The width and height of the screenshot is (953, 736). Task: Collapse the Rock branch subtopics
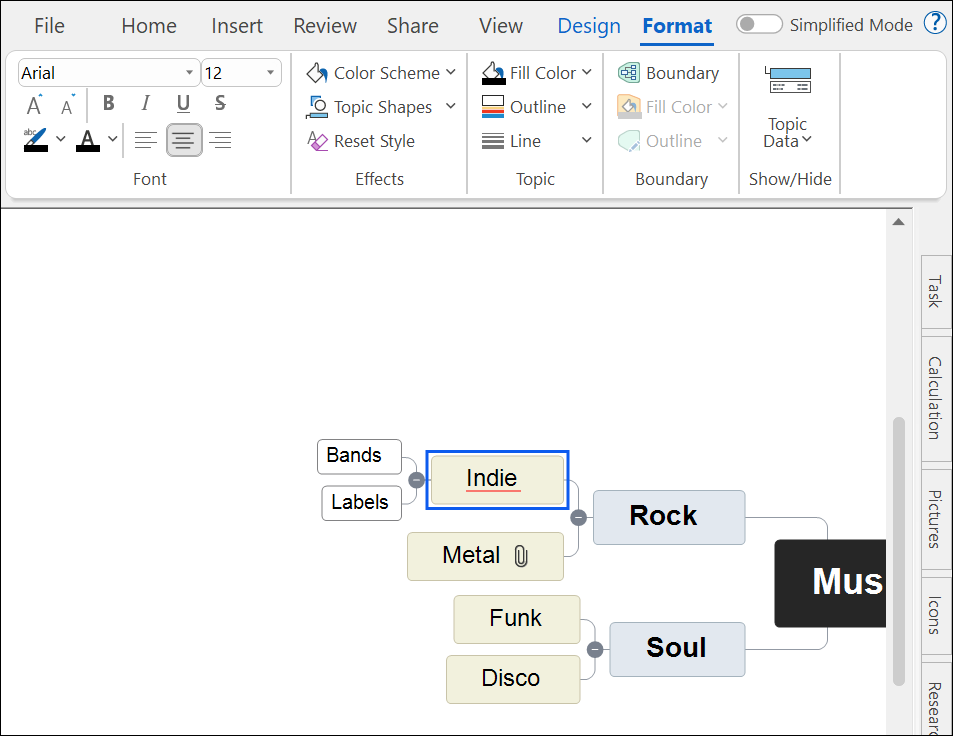[x=578, y=518]
